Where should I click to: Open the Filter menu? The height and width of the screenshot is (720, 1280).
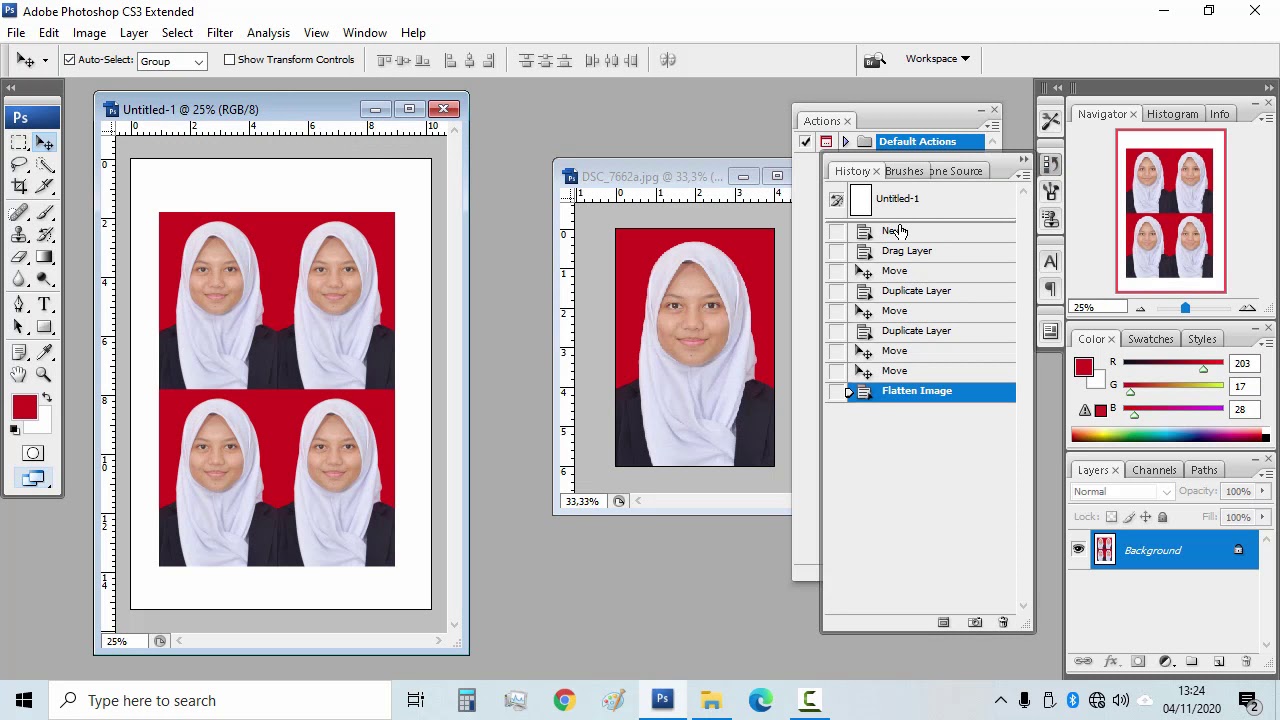(x=219, y=32)
